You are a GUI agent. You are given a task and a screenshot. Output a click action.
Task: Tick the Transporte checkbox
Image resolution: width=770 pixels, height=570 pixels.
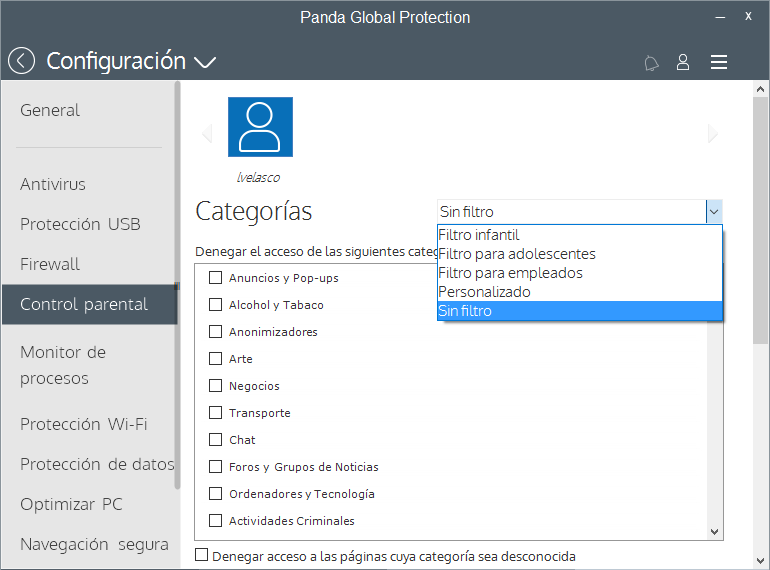(216, 413)
